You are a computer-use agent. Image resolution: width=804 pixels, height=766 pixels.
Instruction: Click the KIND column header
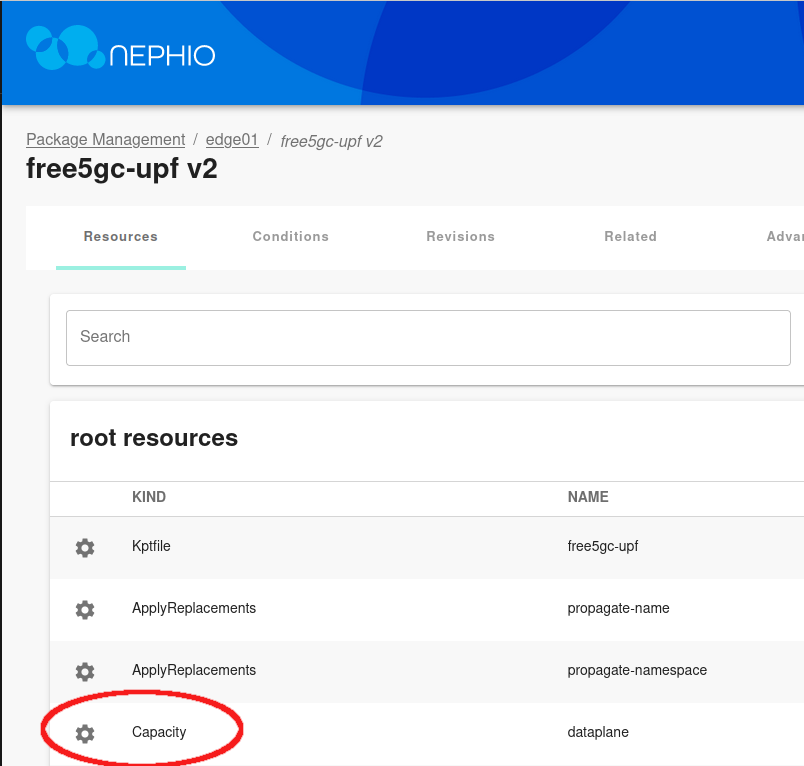tap(149, 497)
